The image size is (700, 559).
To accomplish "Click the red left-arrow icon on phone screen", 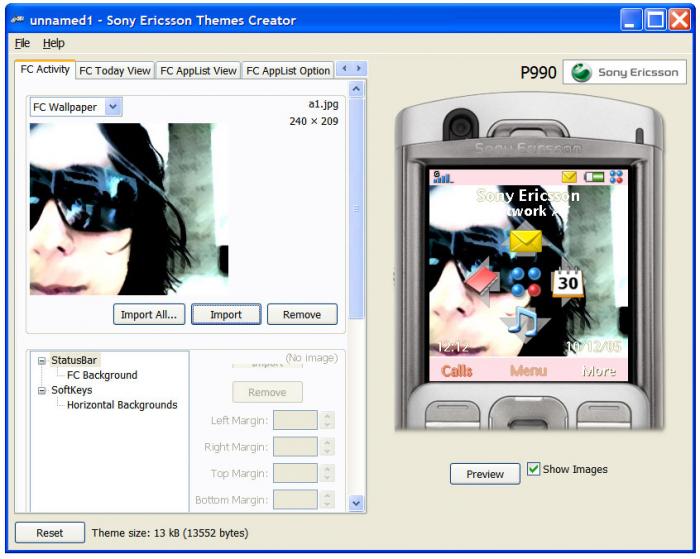I will click(x=480, y=281).
